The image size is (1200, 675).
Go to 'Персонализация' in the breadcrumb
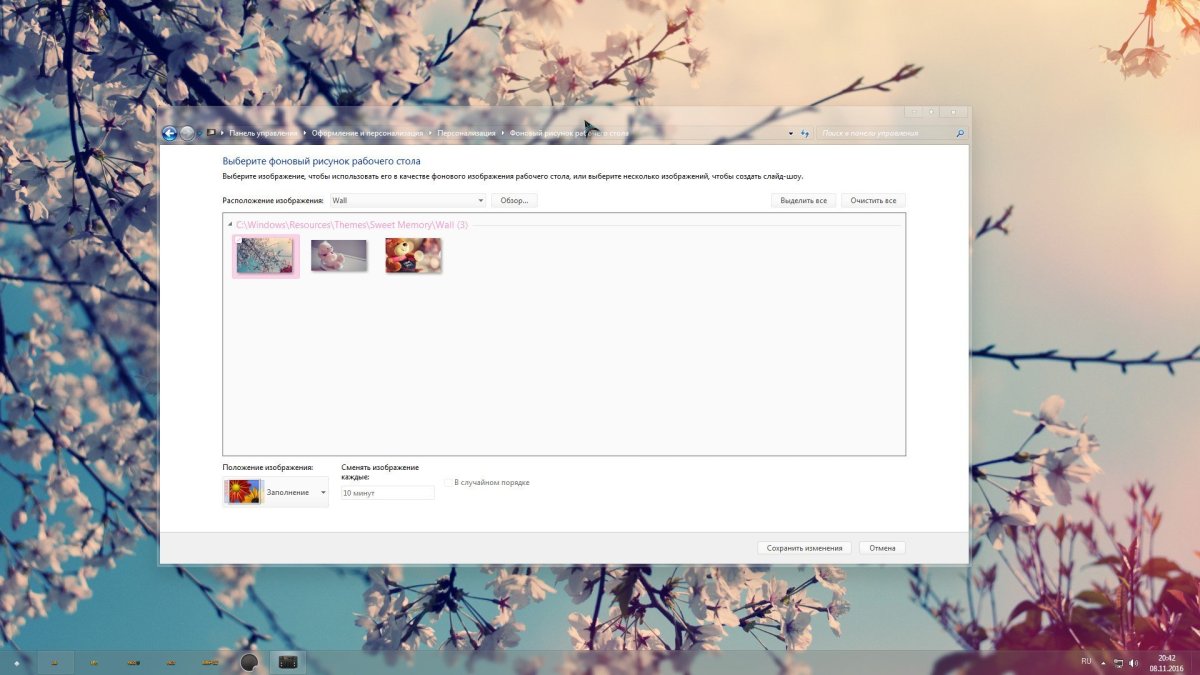[466, 133]
